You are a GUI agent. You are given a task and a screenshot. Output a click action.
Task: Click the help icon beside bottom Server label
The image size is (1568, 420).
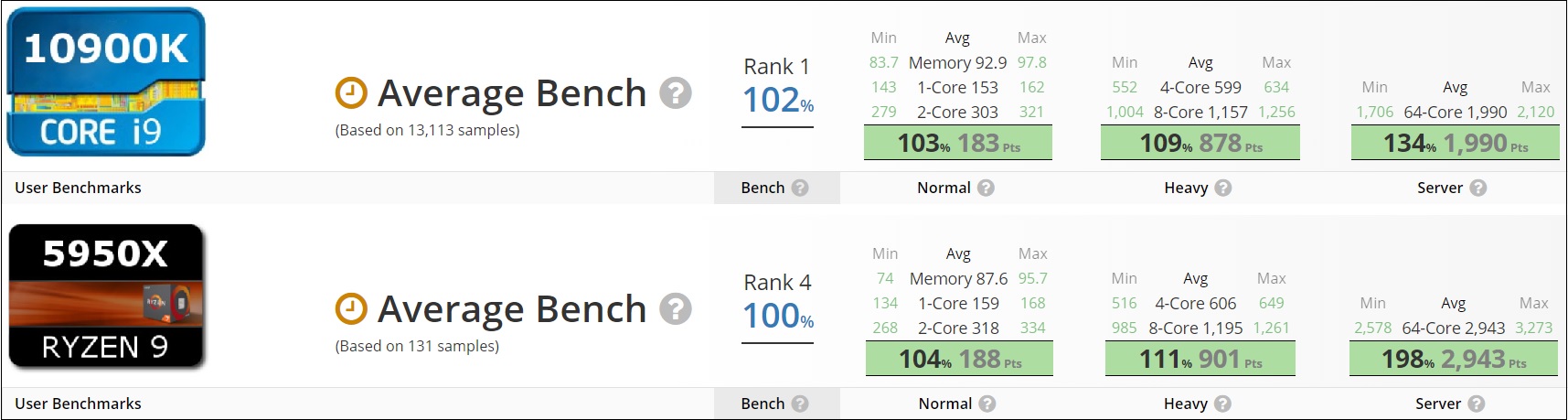point(1477,404)
